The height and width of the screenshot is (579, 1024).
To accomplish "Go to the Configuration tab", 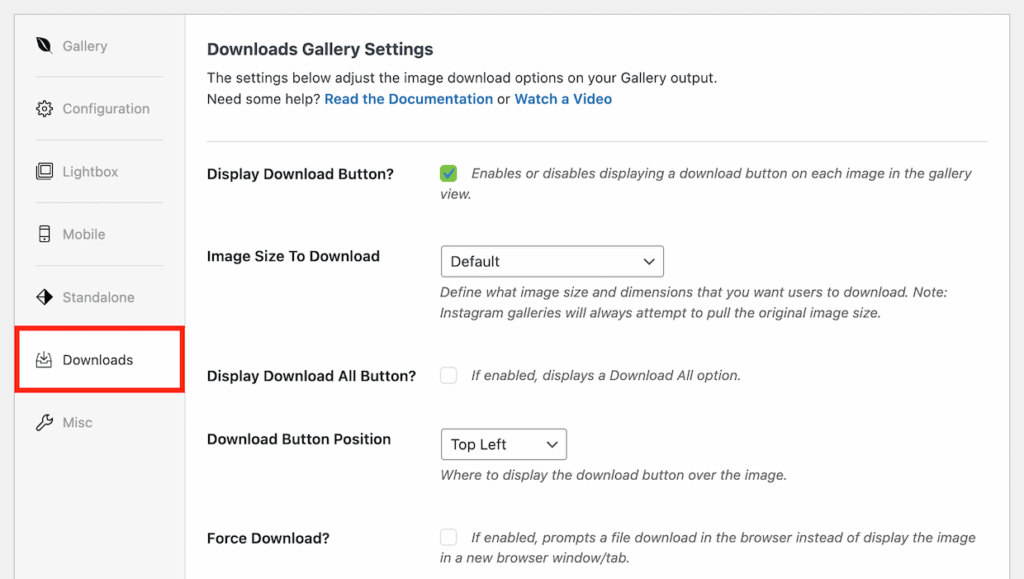I will click(106, 108).
